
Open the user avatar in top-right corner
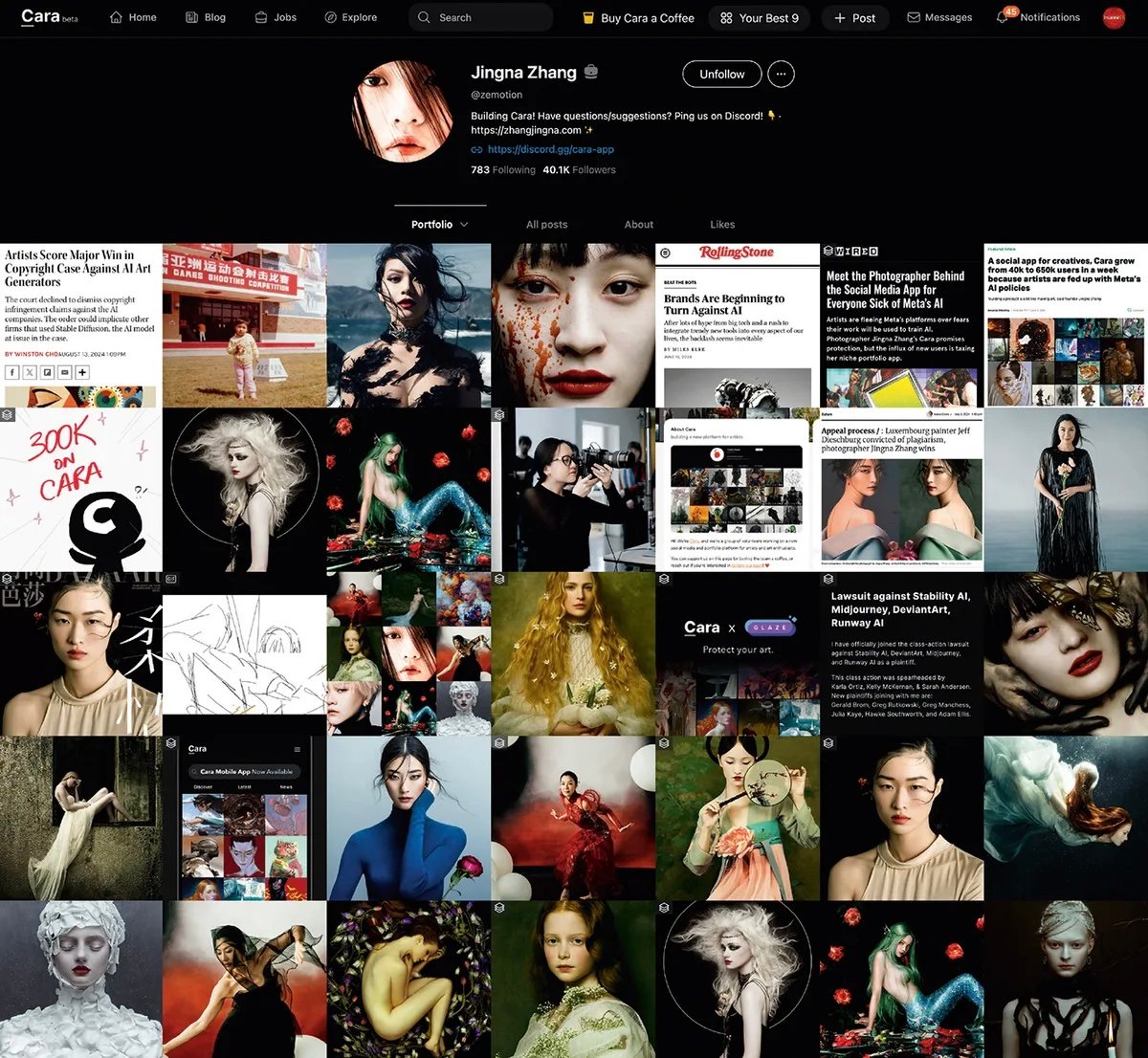tap(1114, 17)
